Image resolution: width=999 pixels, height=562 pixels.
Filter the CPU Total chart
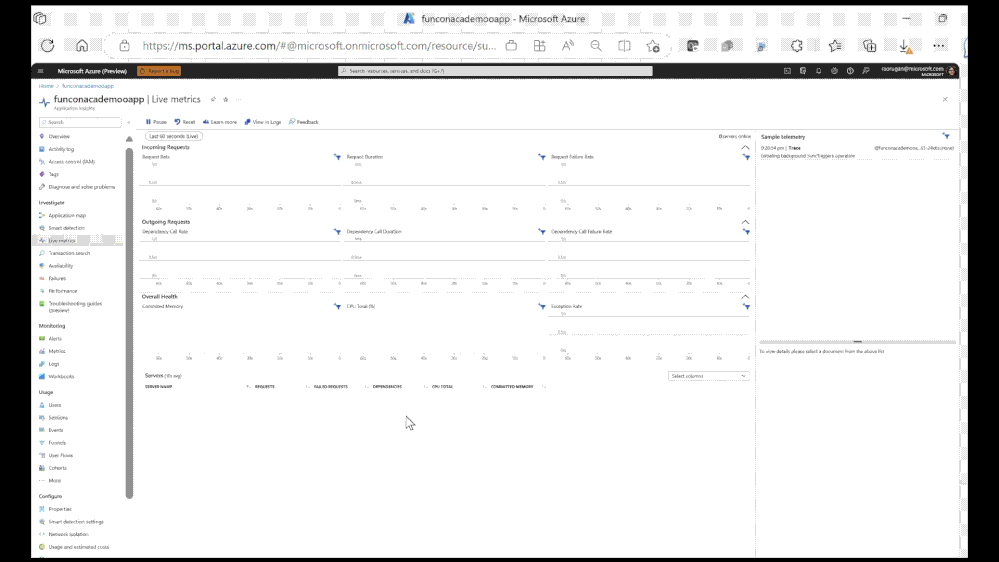[542, 306]
